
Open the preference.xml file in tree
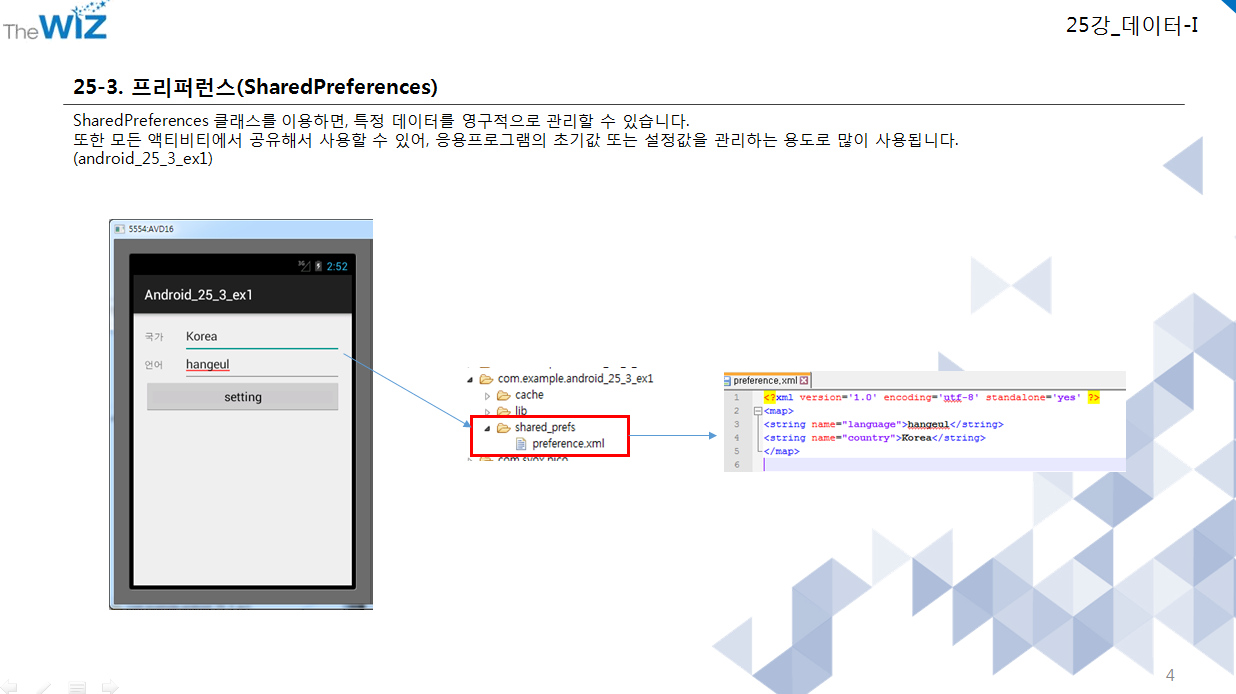(560, 443)
